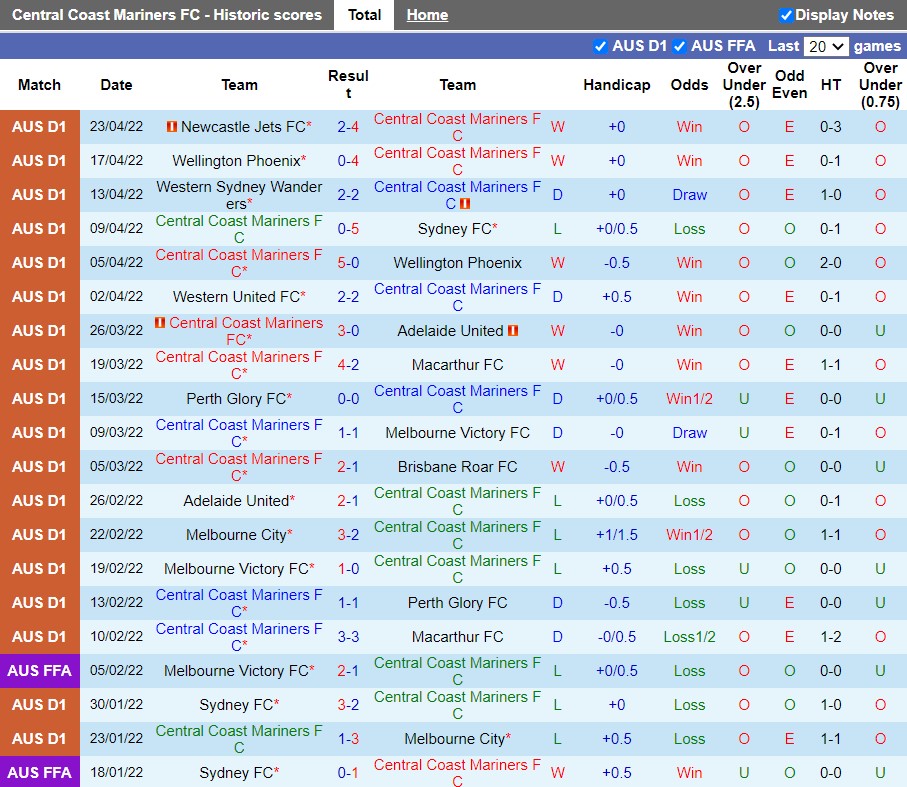Click the orange AUS D1 badge dated 23/04/22
Viewport: 907px width, 787px height.
coord(40,127)
